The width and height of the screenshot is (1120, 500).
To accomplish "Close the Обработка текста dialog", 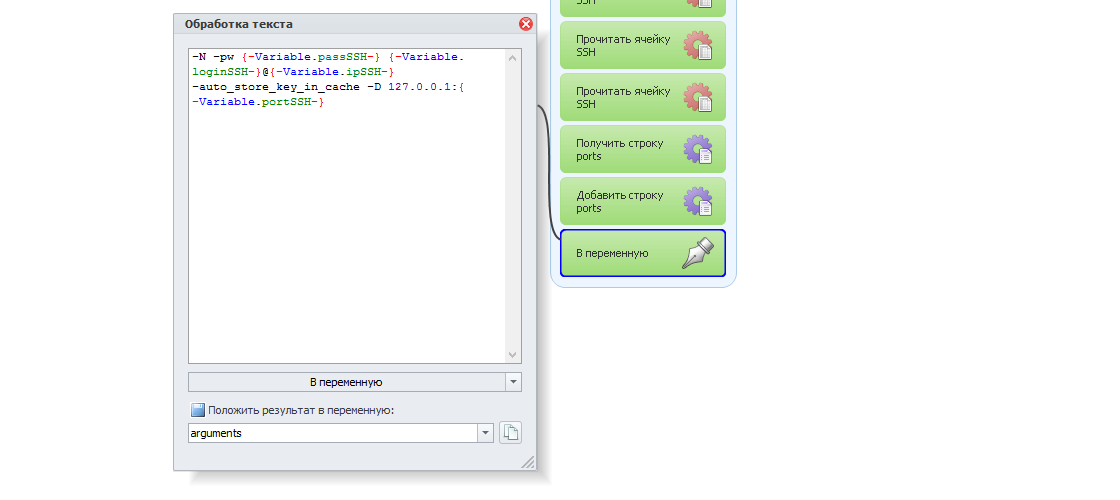I will pos(526,24).
